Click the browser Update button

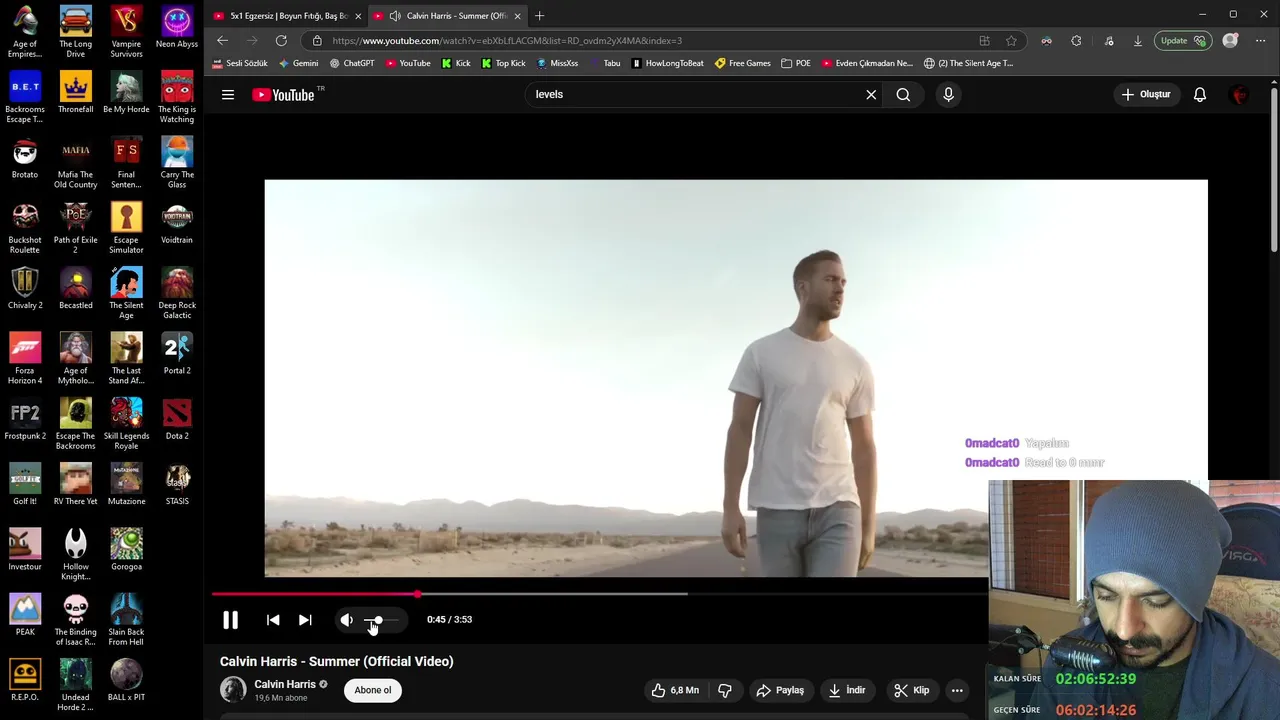1182,41
